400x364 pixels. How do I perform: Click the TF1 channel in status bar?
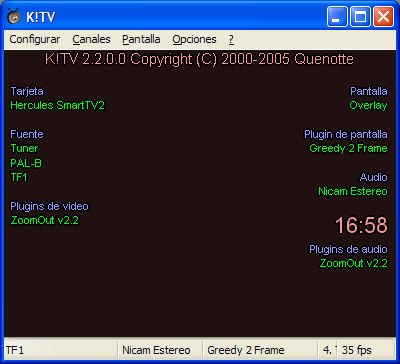click(61, 350)
